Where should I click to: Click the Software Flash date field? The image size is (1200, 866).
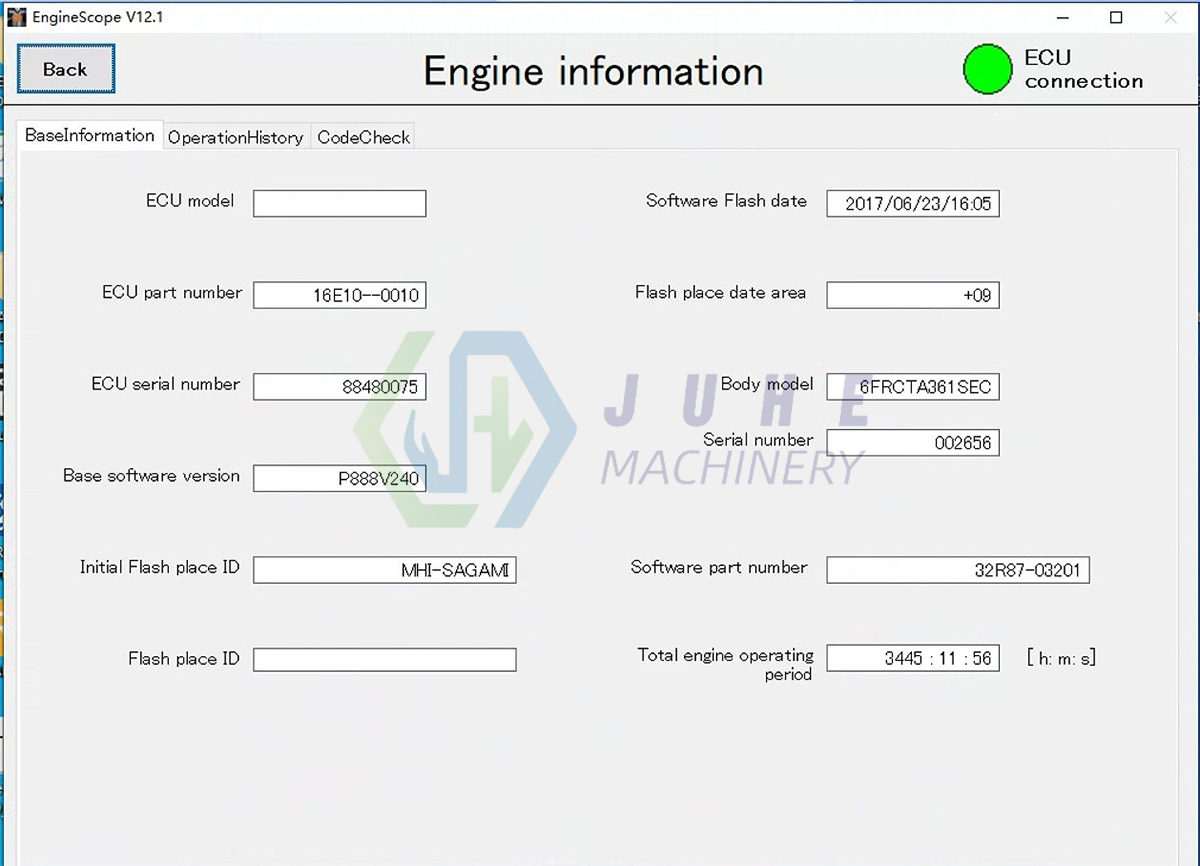pos(912,203)
